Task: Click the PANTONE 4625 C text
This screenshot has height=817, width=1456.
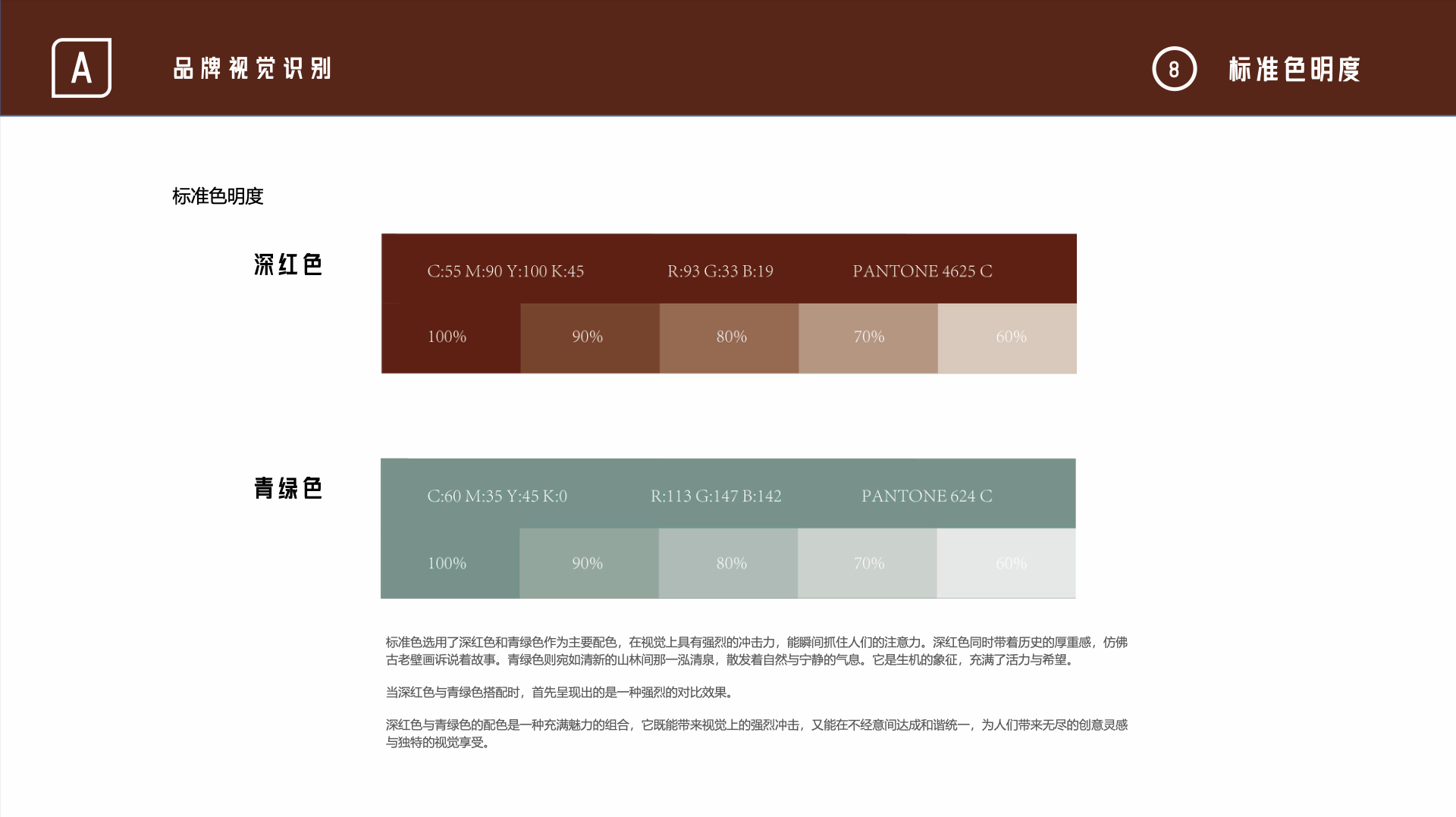Action: click(x=922, y=271)
